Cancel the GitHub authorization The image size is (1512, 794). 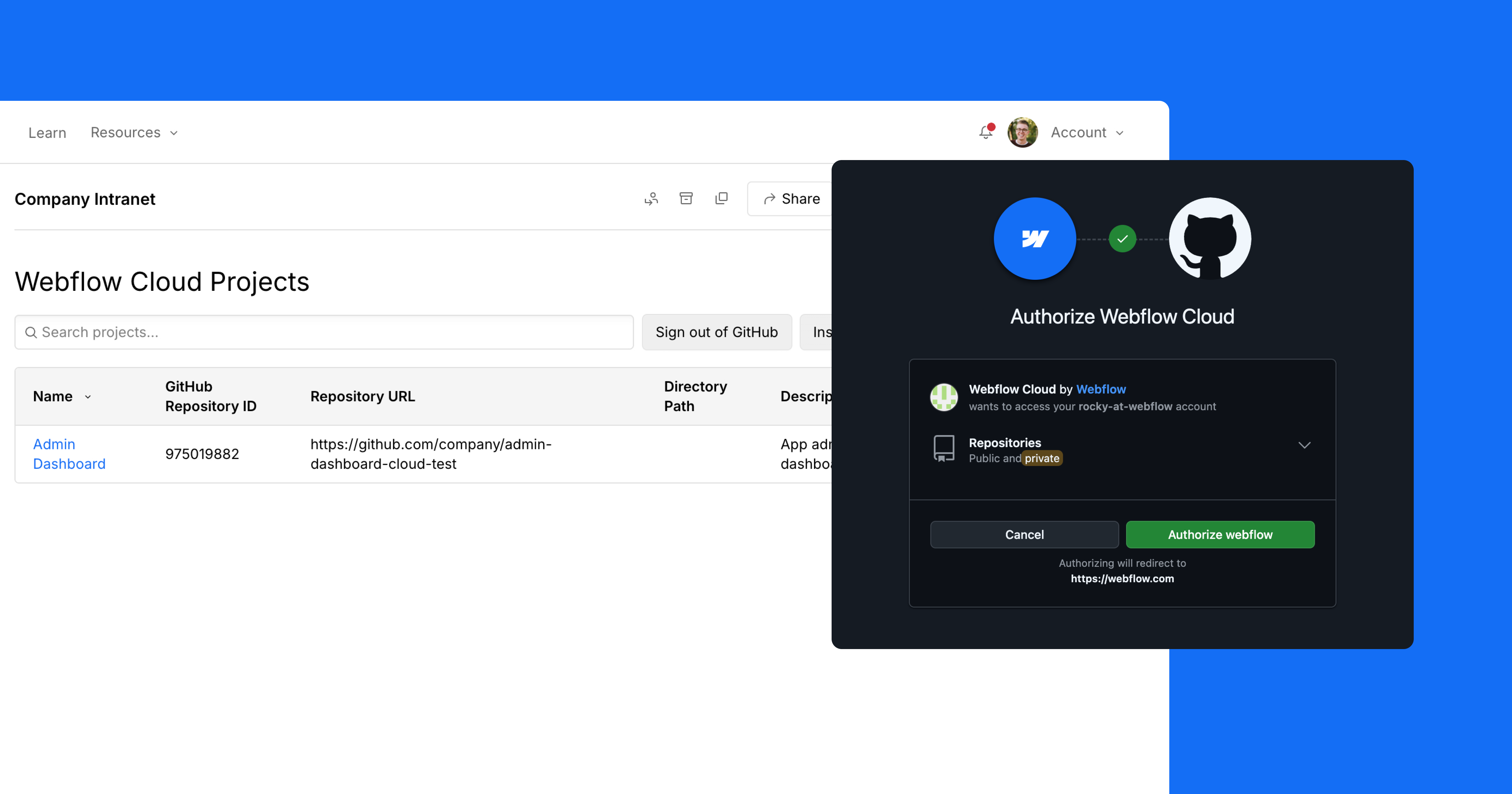1024,534
